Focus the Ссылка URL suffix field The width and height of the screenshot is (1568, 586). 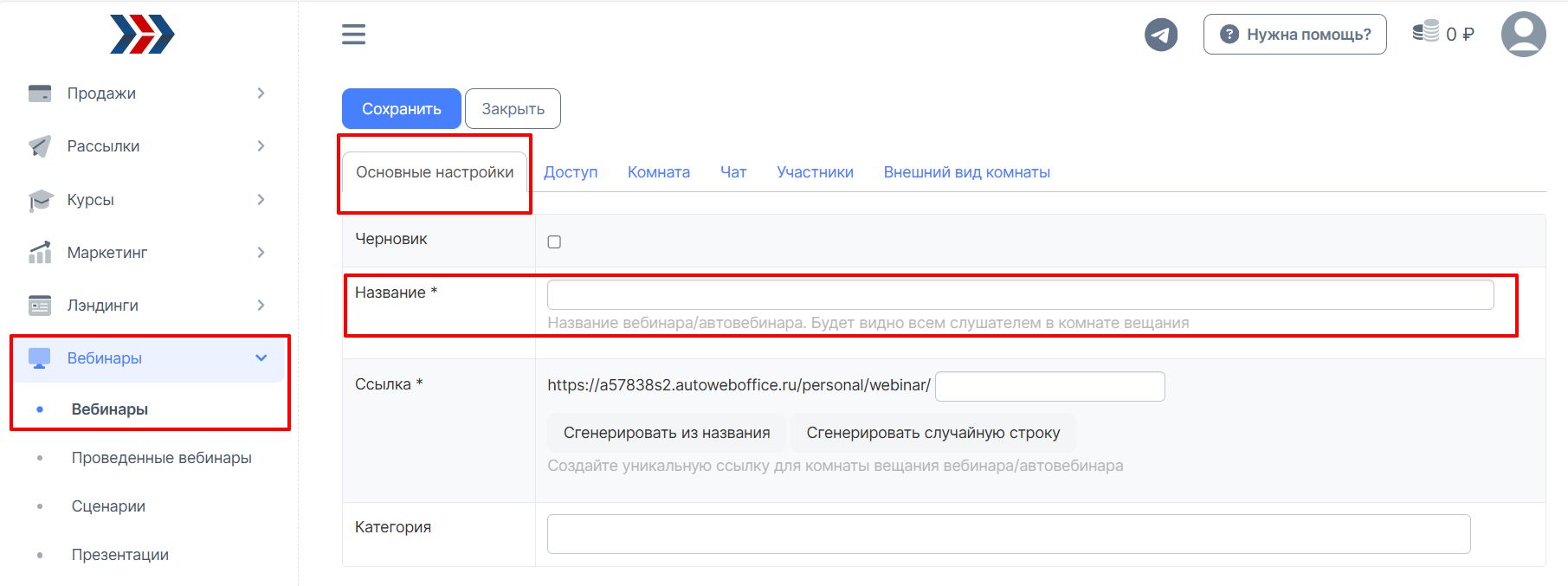pos(1049,386)
